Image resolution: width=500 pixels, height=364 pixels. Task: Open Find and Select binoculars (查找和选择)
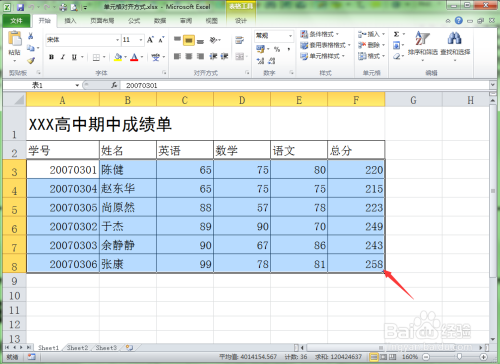(x=455, y=45)
